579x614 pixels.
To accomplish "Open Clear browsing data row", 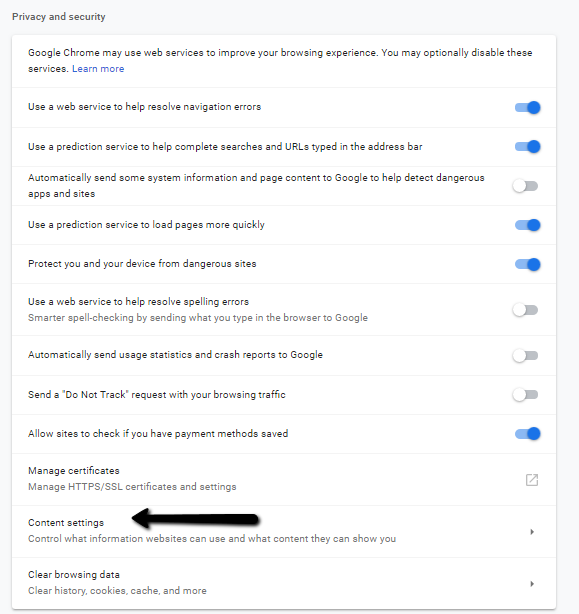I will pyautogui.click(x=284, y=583).
